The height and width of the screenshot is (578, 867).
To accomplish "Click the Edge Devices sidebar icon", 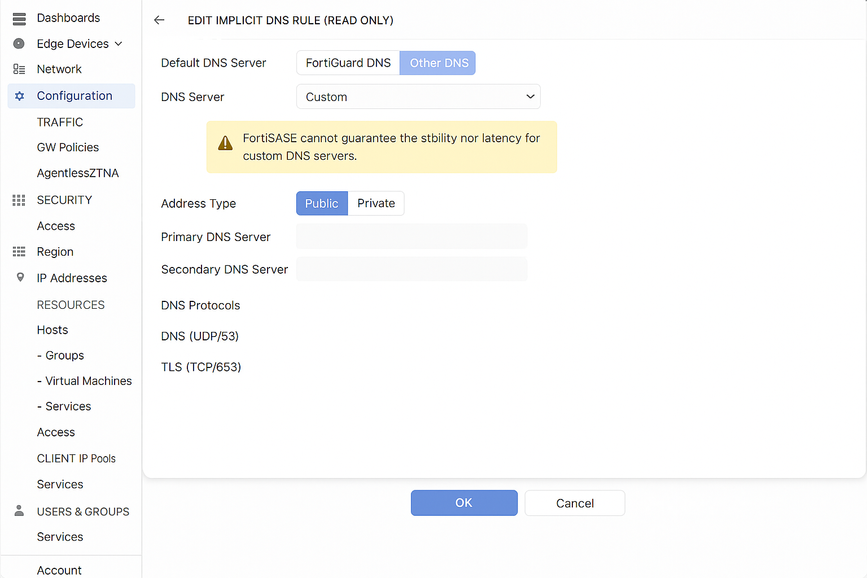I will coord(19,44).
